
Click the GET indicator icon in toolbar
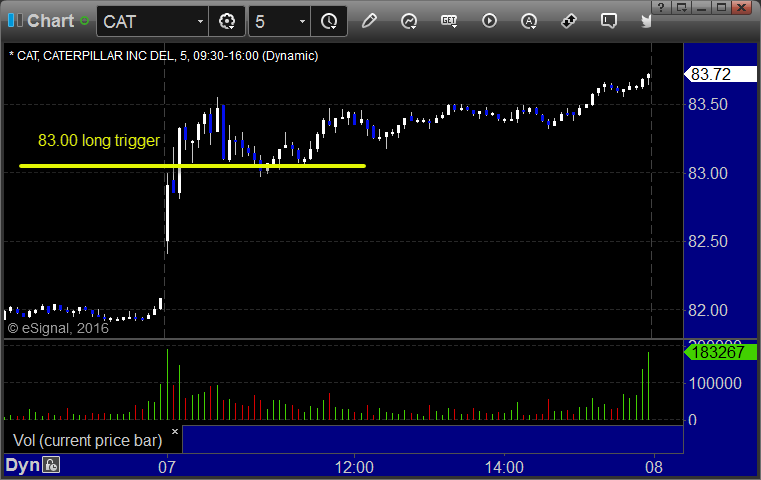pos(449,21)
